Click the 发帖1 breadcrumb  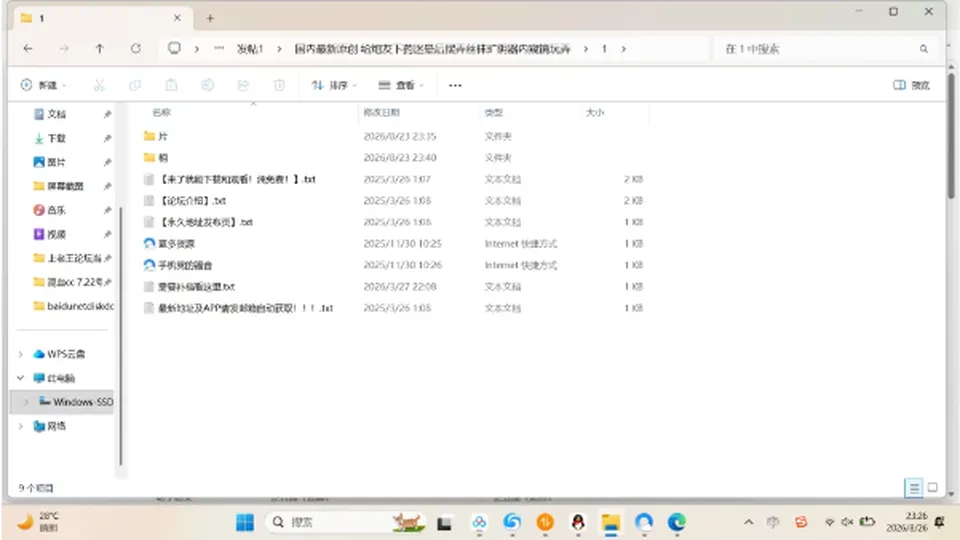[250, 49]
